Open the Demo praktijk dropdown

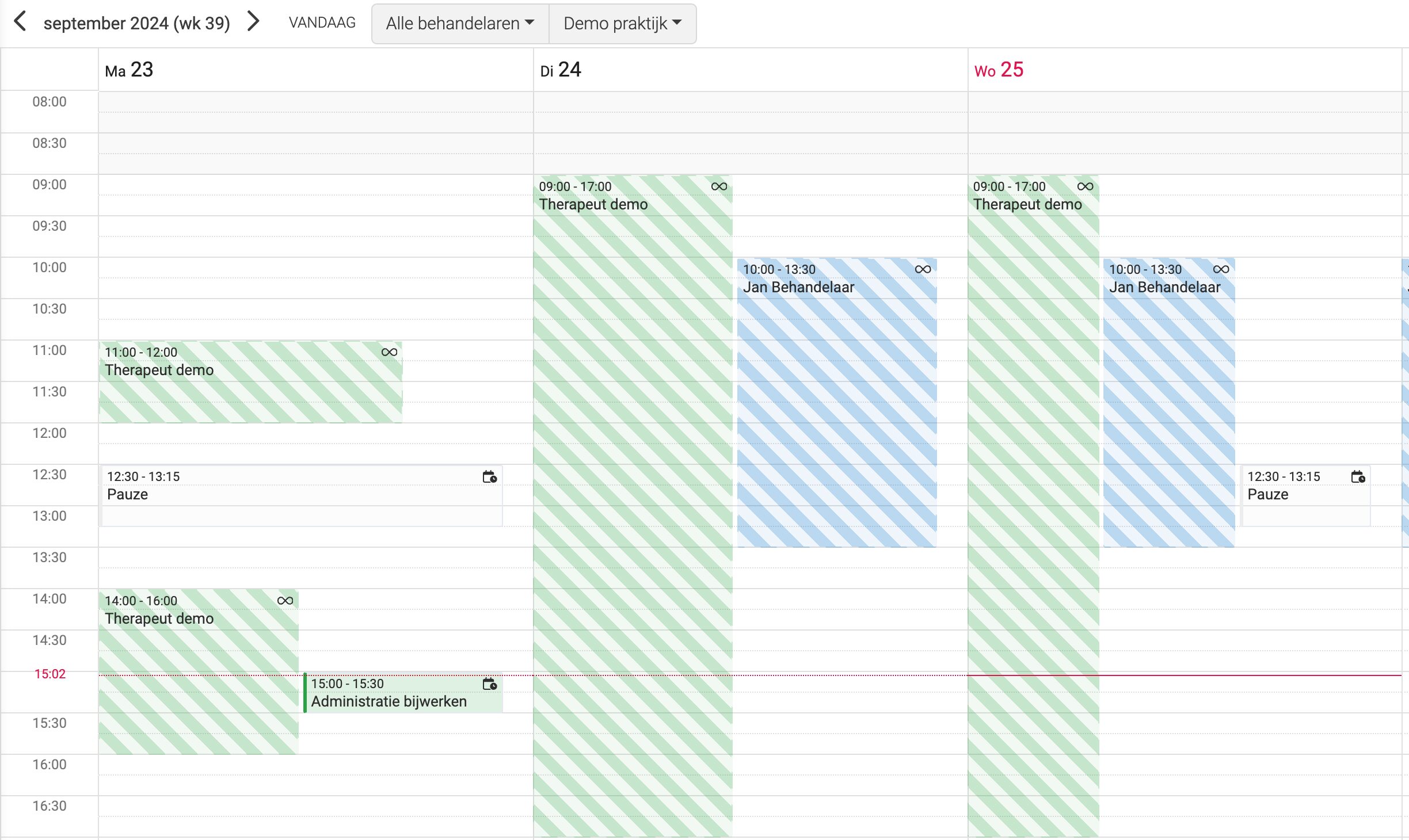623,24
